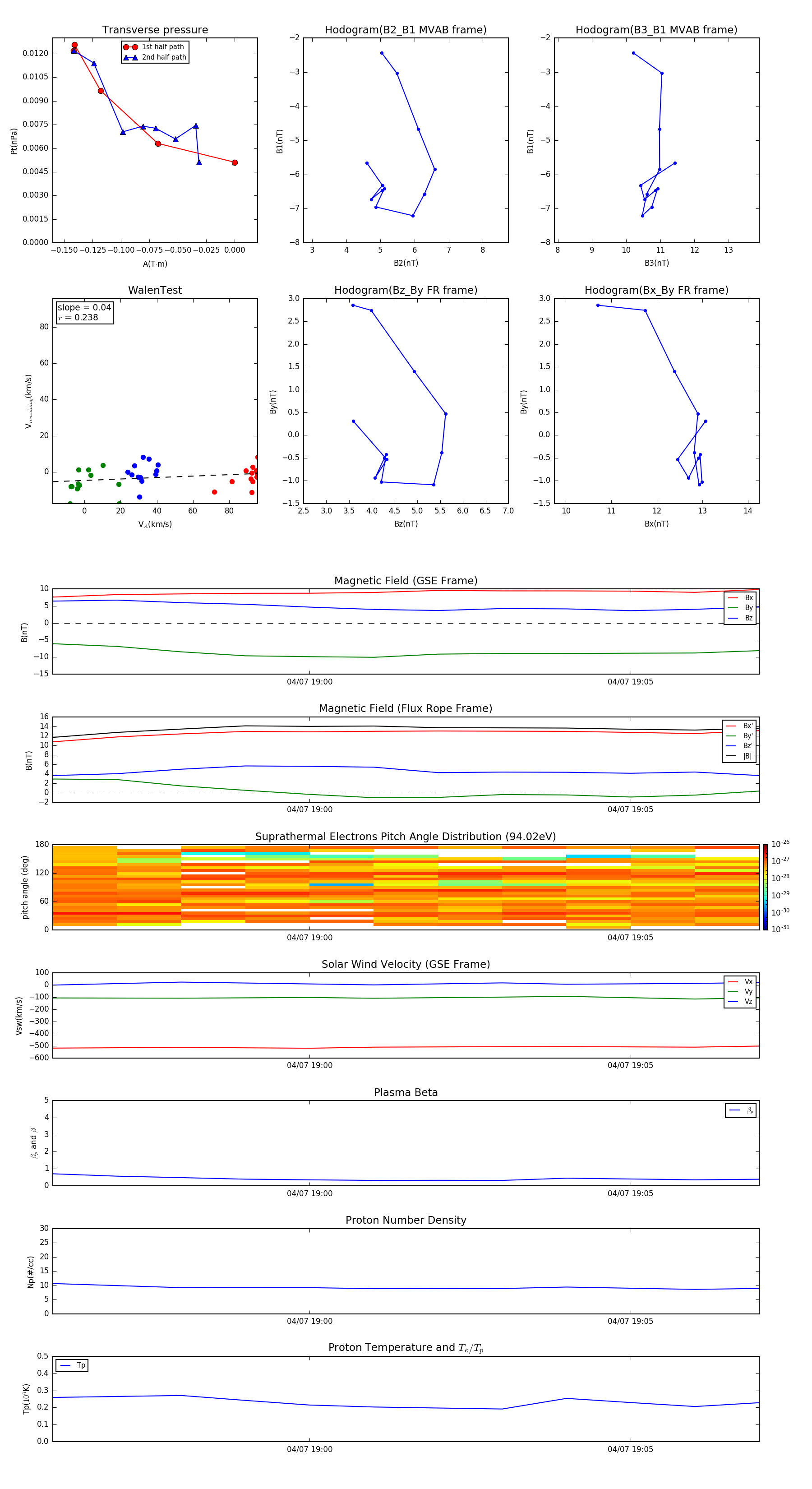Click the pitch angle colorbar
The image size is (812, 1489).
tap(765, 887)
